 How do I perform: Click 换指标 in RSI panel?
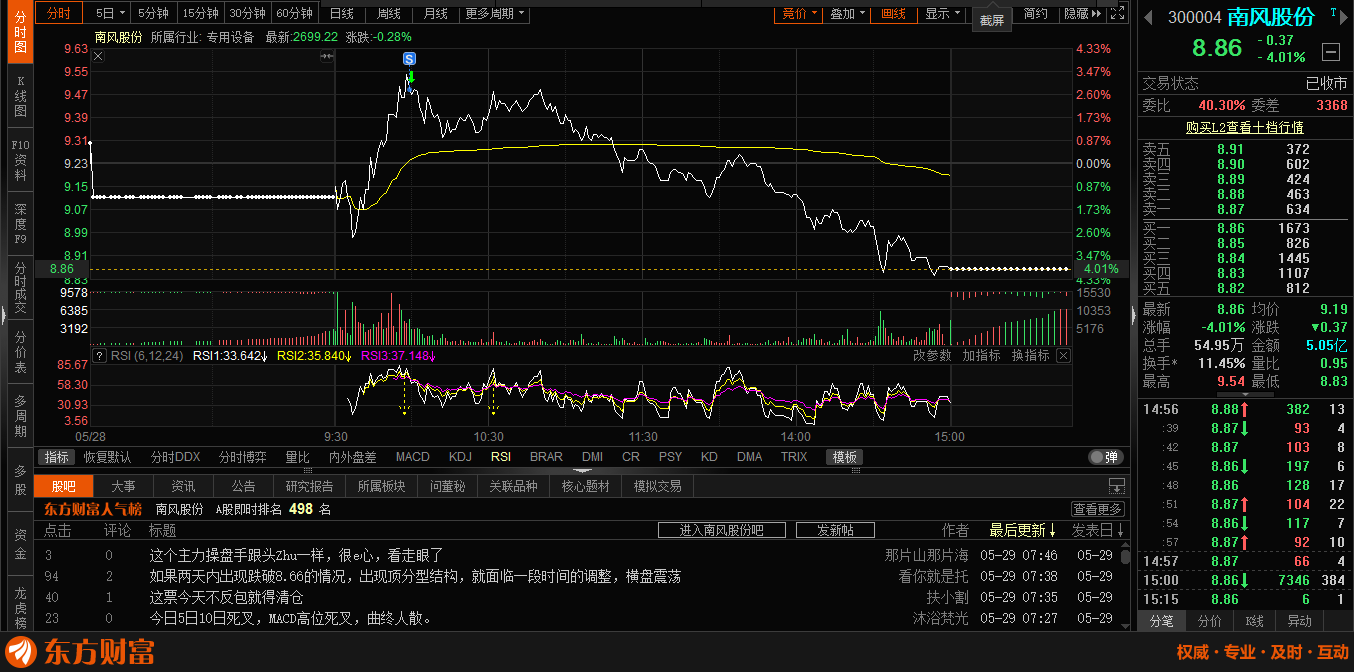1031,355
